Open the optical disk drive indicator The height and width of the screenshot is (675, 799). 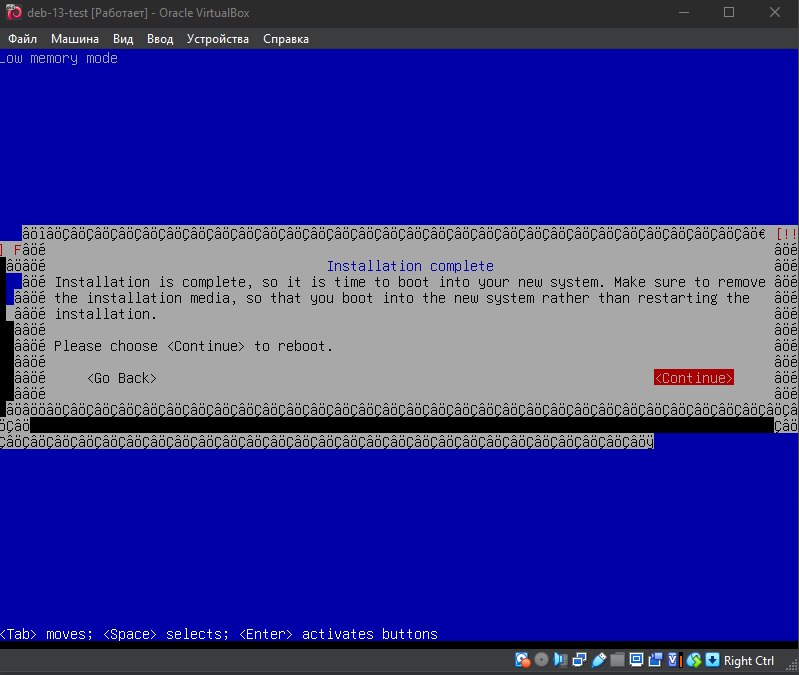point(541,660)
